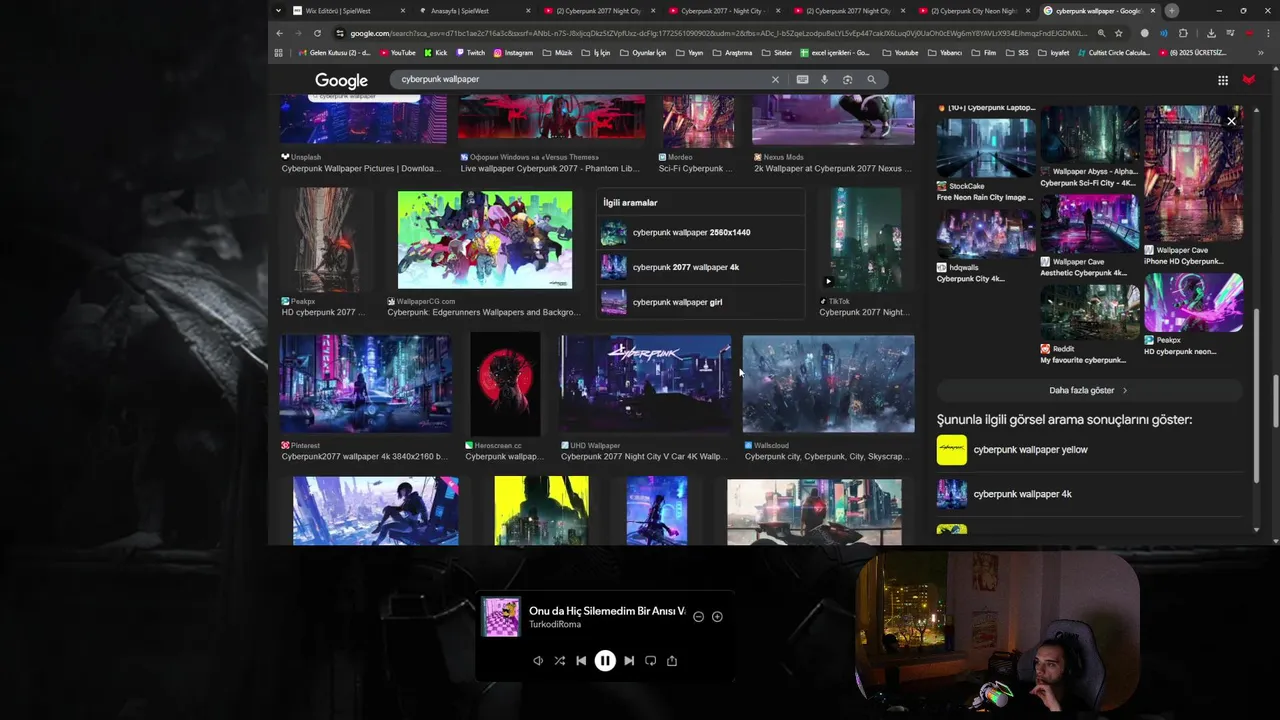Select related search cyberpunk 2077 wallpaper 4k
1280x720 pixels.
point(701,267)
